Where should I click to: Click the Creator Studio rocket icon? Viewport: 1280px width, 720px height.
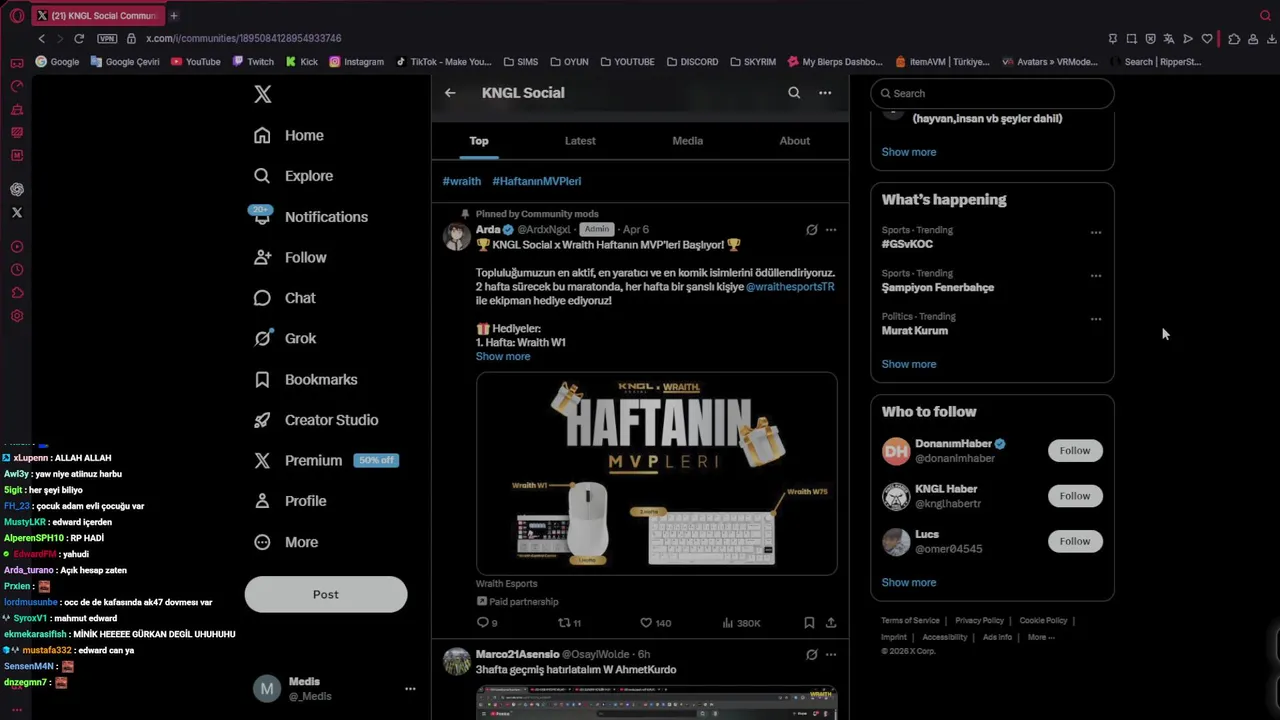pyautogui.click(x=262, y=420)
